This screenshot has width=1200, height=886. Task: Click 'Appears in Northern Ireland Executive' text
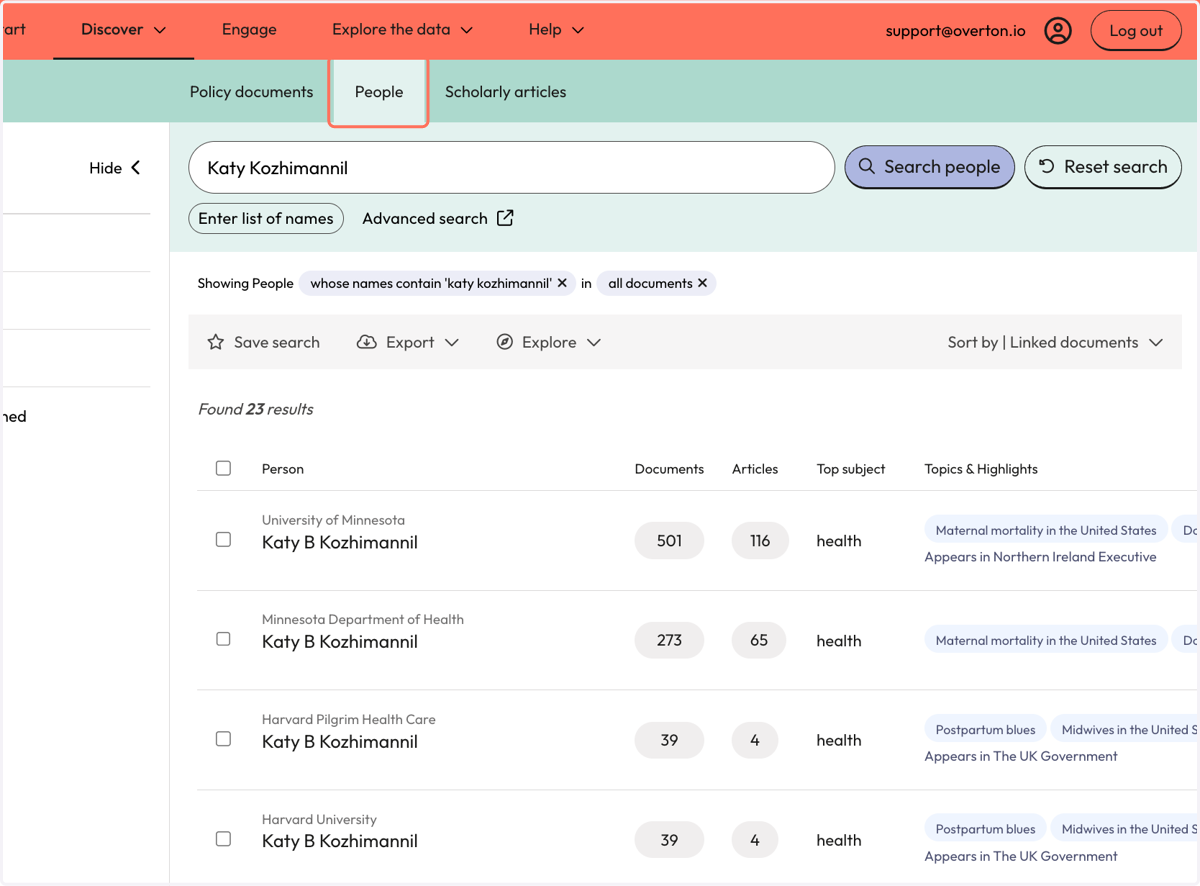pos(1040,557)
